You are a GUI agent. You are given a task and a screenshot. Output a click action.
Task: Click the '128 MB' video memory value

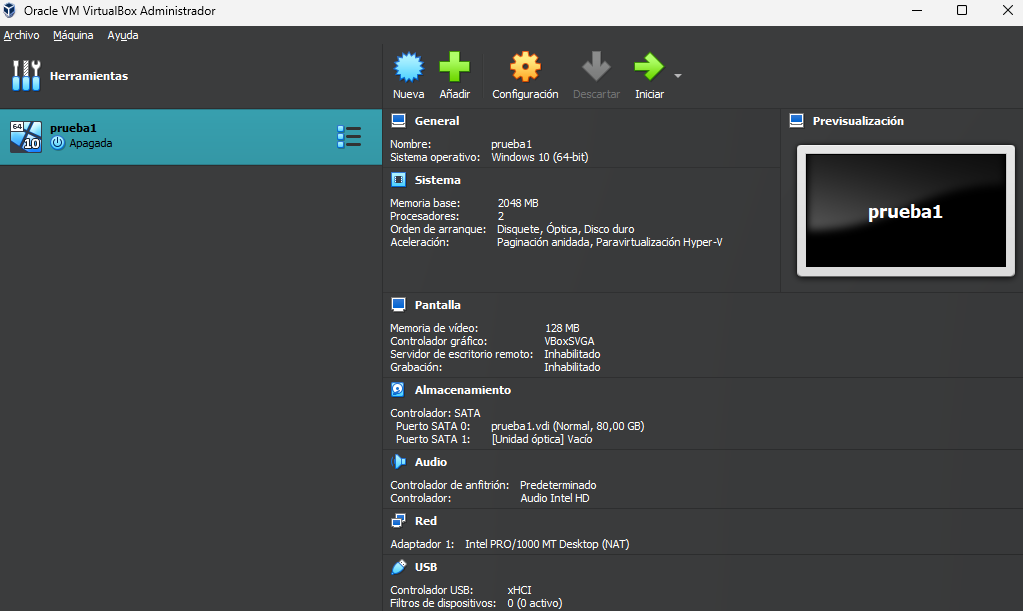coord(562,328)
